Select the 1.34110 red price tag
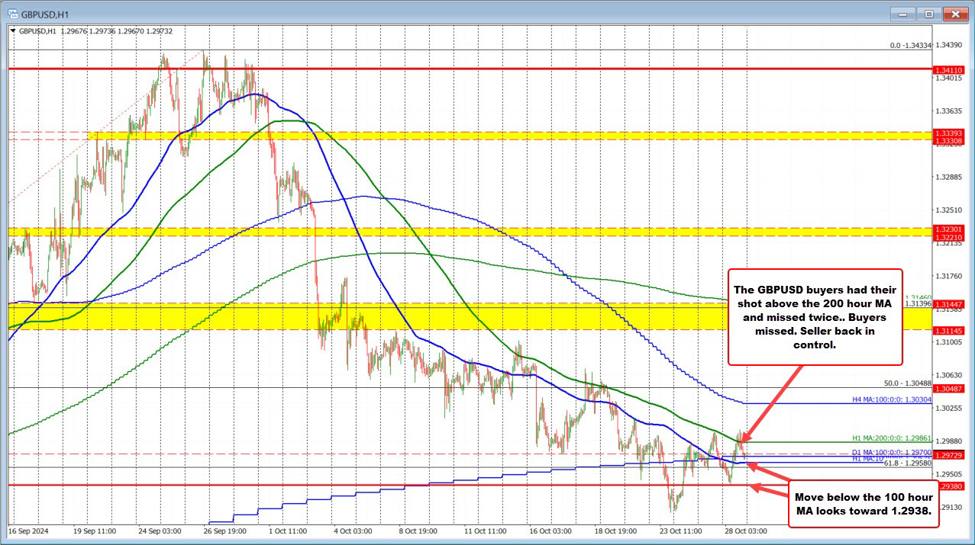 tap(948, 69)
